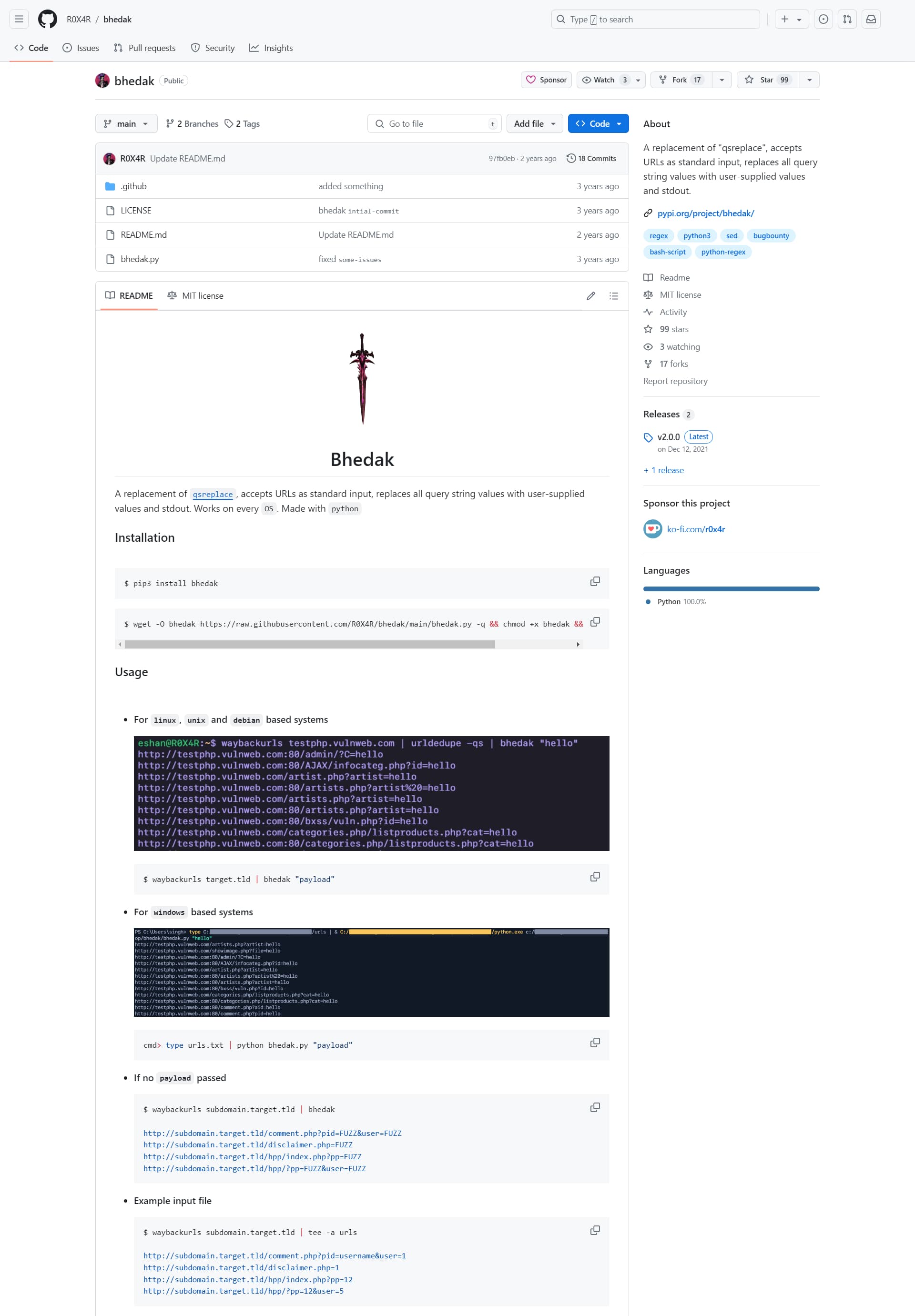The height and width of the screenshot is (1316, 915).
Task: Click the regex topic tag
Action: pos(658,235)
